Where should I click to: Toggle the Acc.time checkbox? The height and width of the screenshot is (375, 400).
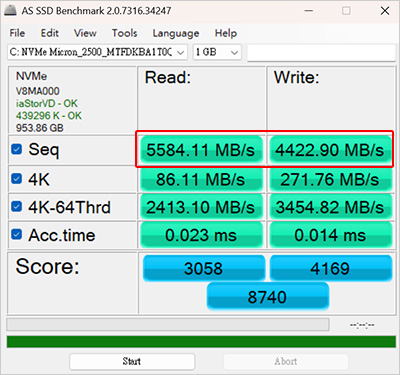coord(17,234)
